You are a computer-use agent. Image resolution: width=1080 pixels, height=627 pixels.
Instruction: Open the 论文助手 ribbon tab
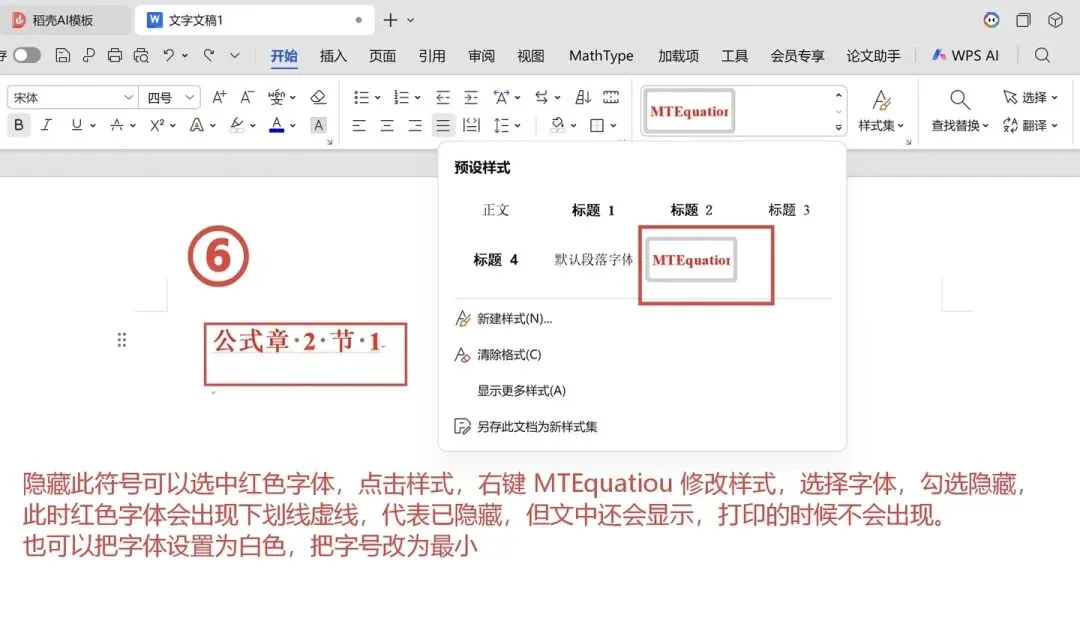pyautogui.click(x=873, y=56)
